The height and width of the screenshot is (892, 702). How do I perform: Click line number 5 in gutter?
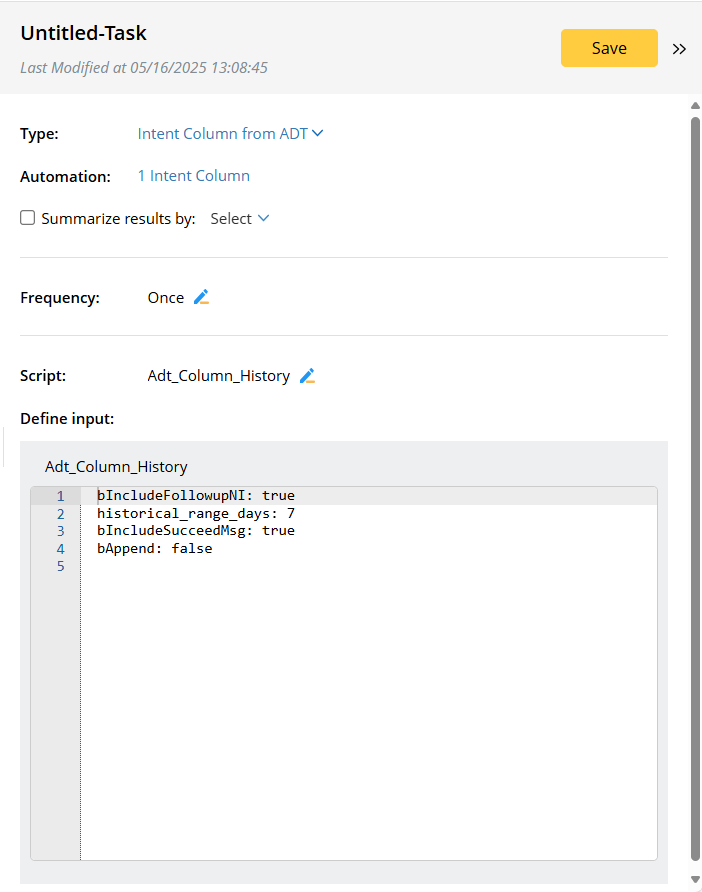click(60, 567)
